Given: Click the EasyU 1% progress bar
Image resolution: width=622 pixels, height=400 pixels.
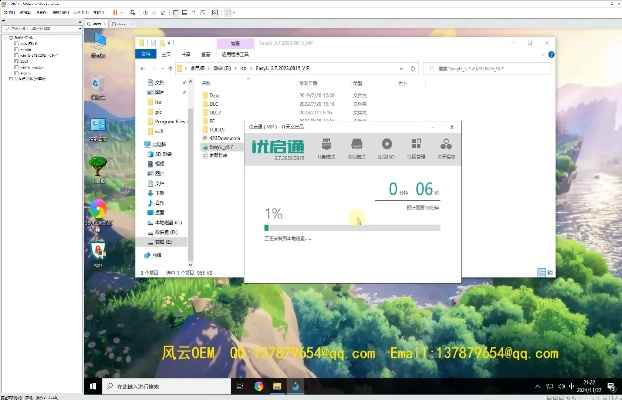Looking at the screenshot, I should pos(352,228).
